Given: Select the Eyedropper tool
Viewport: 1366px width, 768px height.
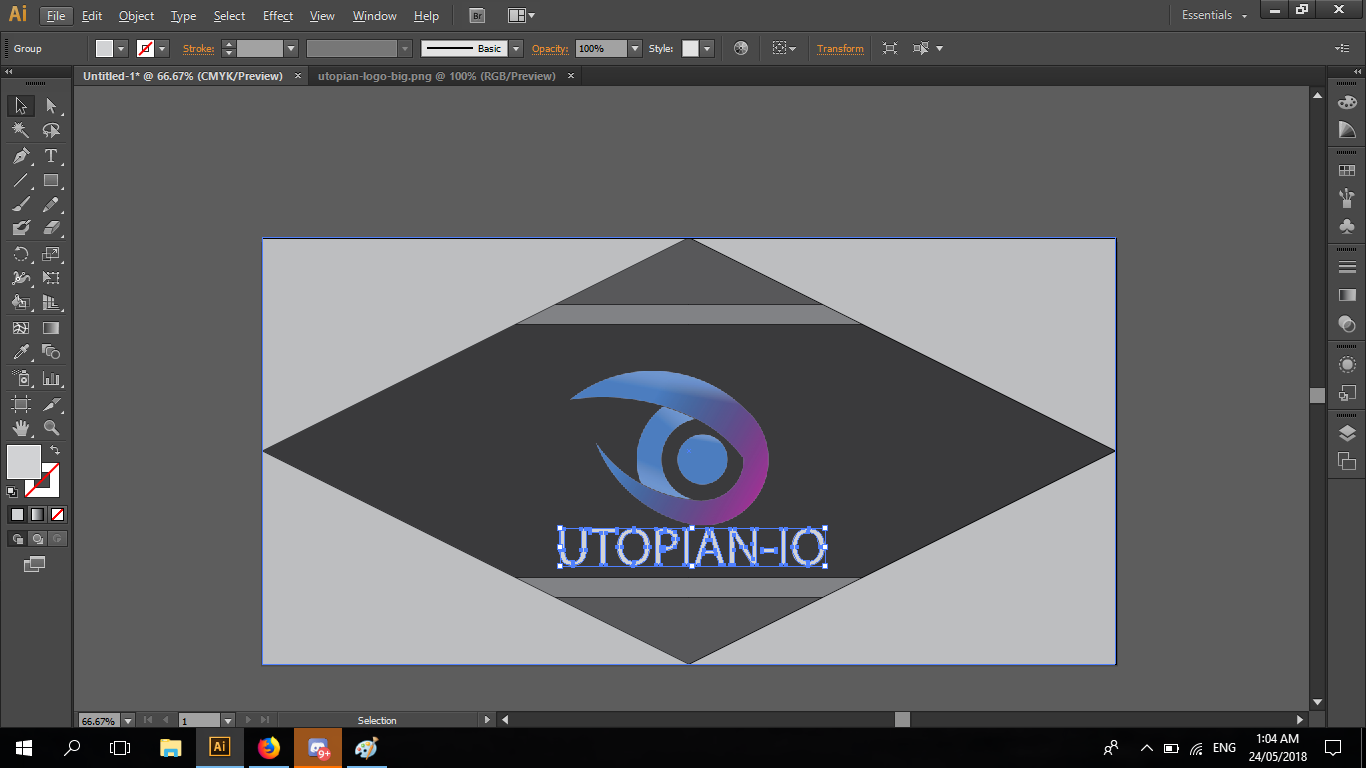Looking at the screenshot, I should 20,352.
